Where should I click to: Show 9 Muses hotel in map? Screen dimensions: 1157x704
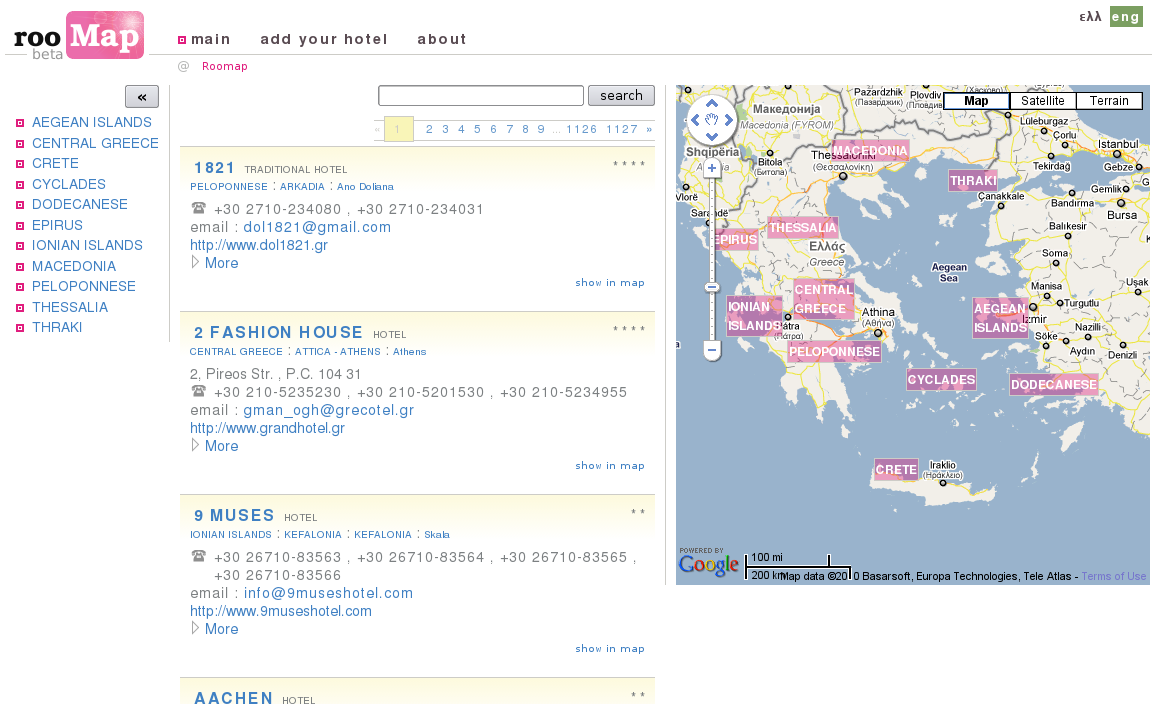point(610,649)
